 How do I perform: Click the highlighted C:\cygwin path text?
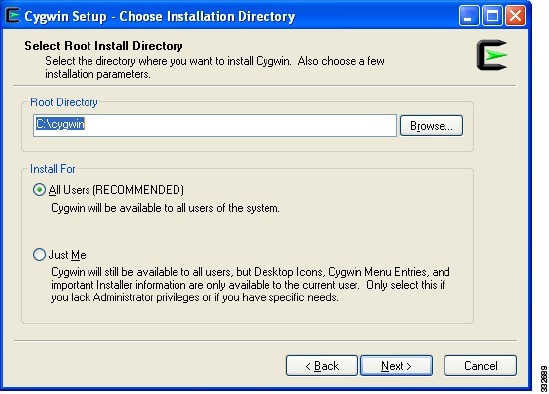[x=60, y=124]
